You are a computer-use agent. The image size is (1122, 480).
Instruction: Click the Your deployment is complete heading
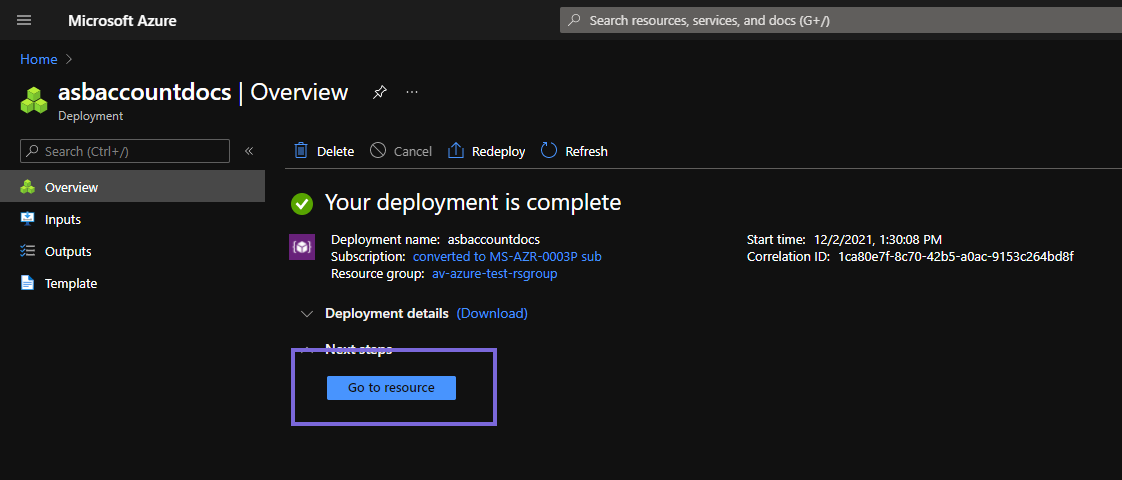[x=473, y=202]
